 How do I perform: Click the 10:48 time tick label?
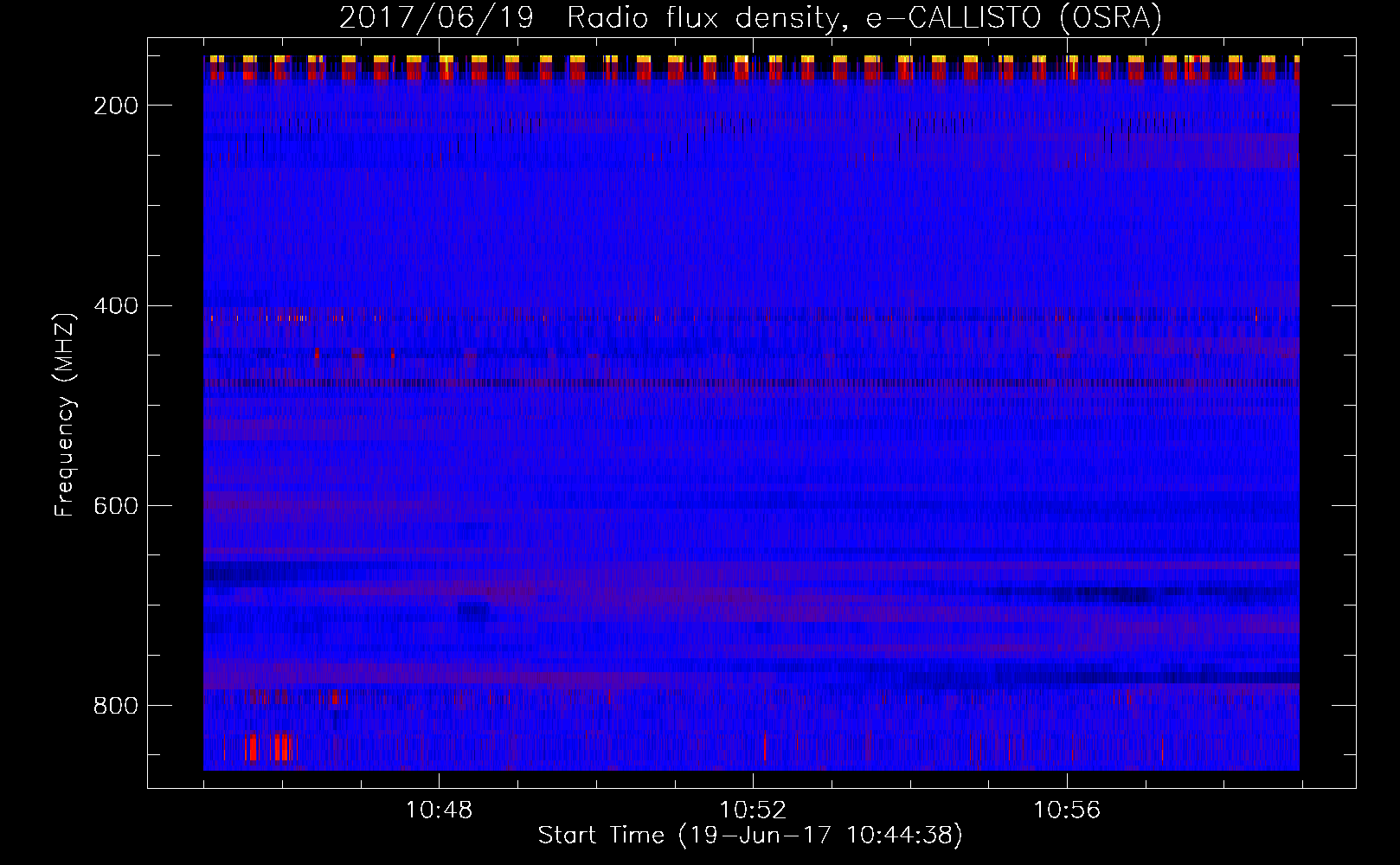tap(440, 810)
